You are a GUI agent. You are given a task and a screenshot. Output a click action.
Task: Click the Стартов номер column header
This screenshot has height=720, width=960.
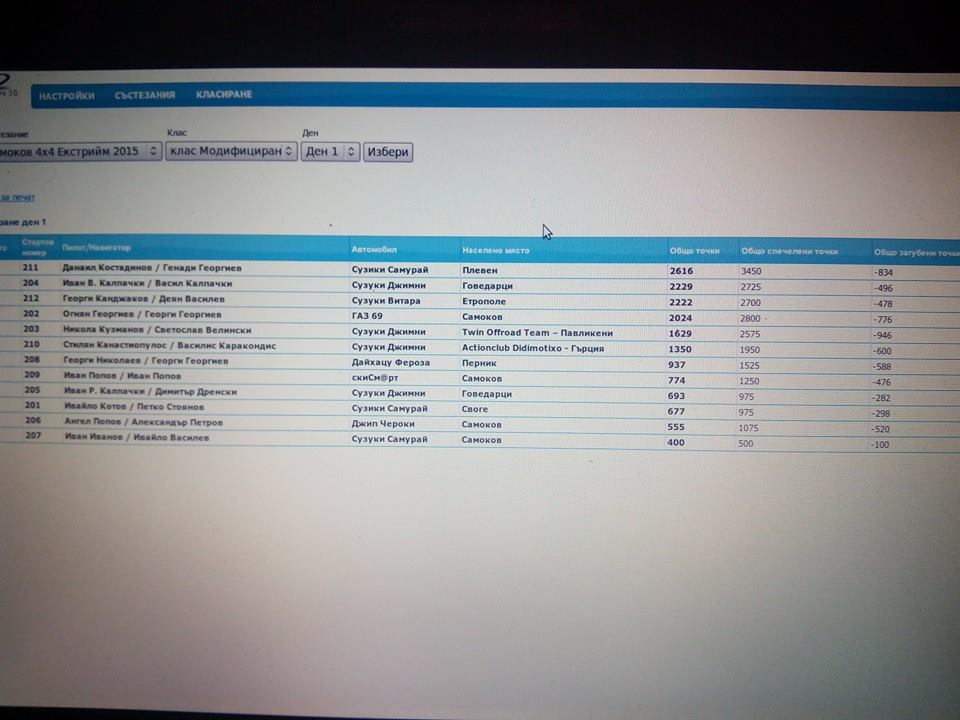[37, 247]
